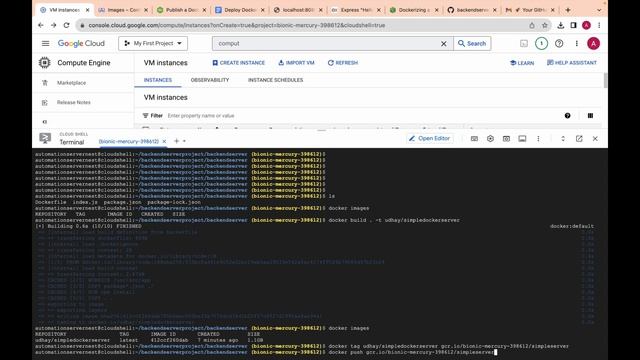The image size is (640, 360).
Task: Click Open Editor button
Action: click(x=429, y=139)
